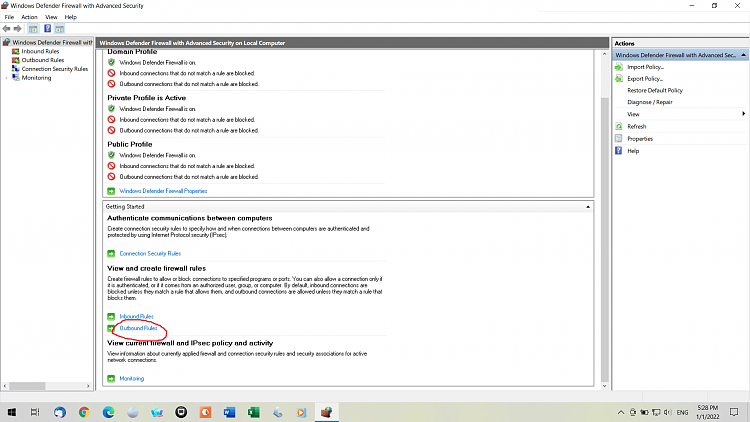
Task: Click Refresh in Actions pane
Action: 637,126
